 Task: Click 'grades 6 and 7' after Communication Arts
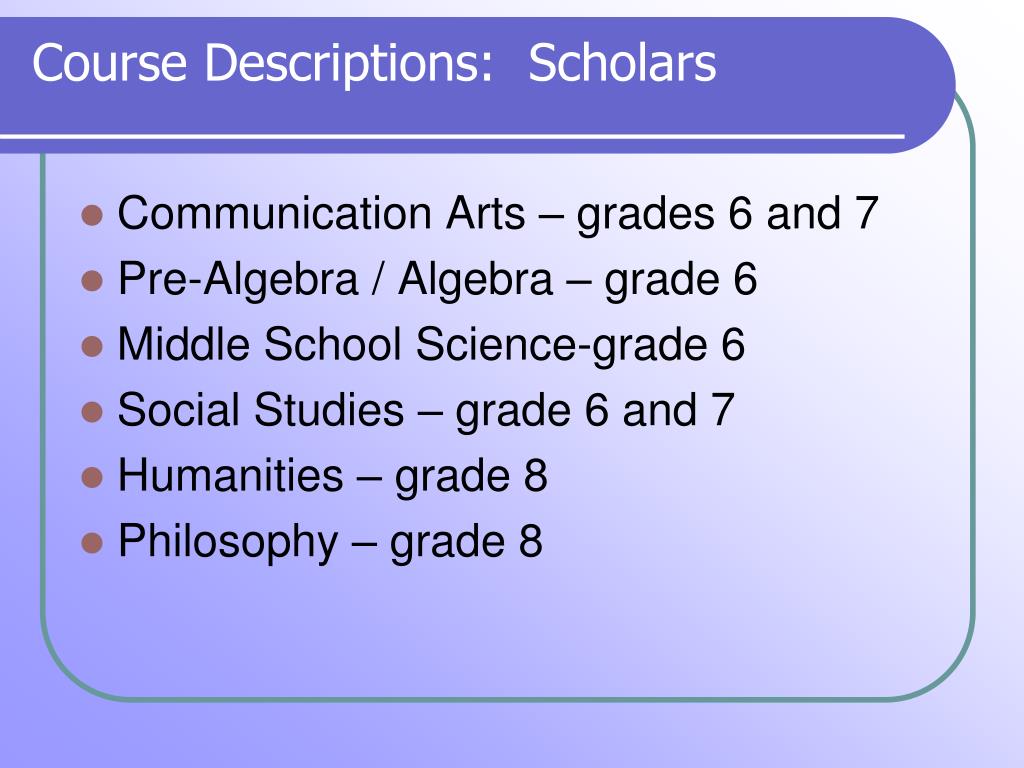[728, 215]
